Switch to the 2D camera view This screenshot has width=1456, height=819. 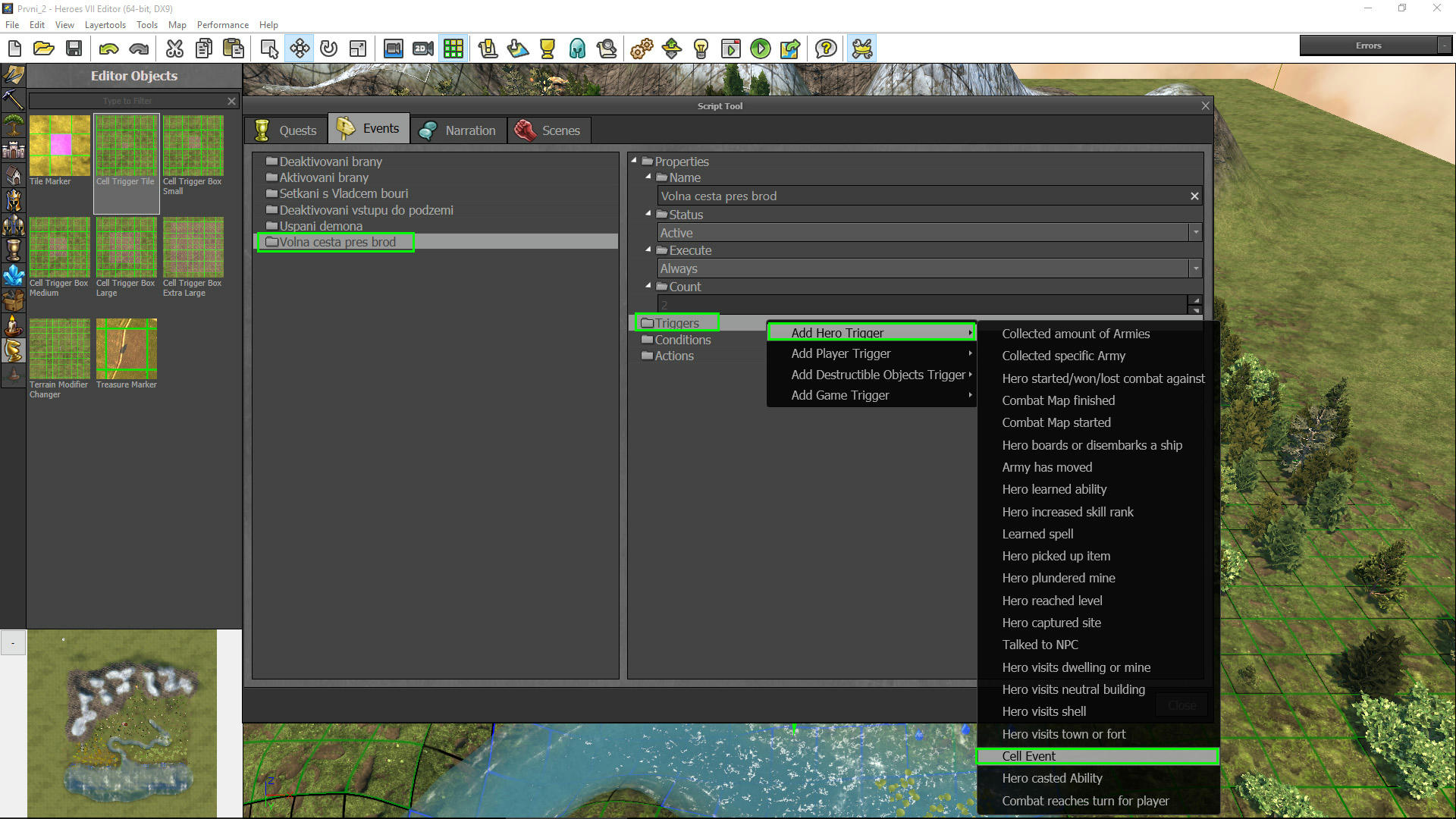(x=423, y=49)
